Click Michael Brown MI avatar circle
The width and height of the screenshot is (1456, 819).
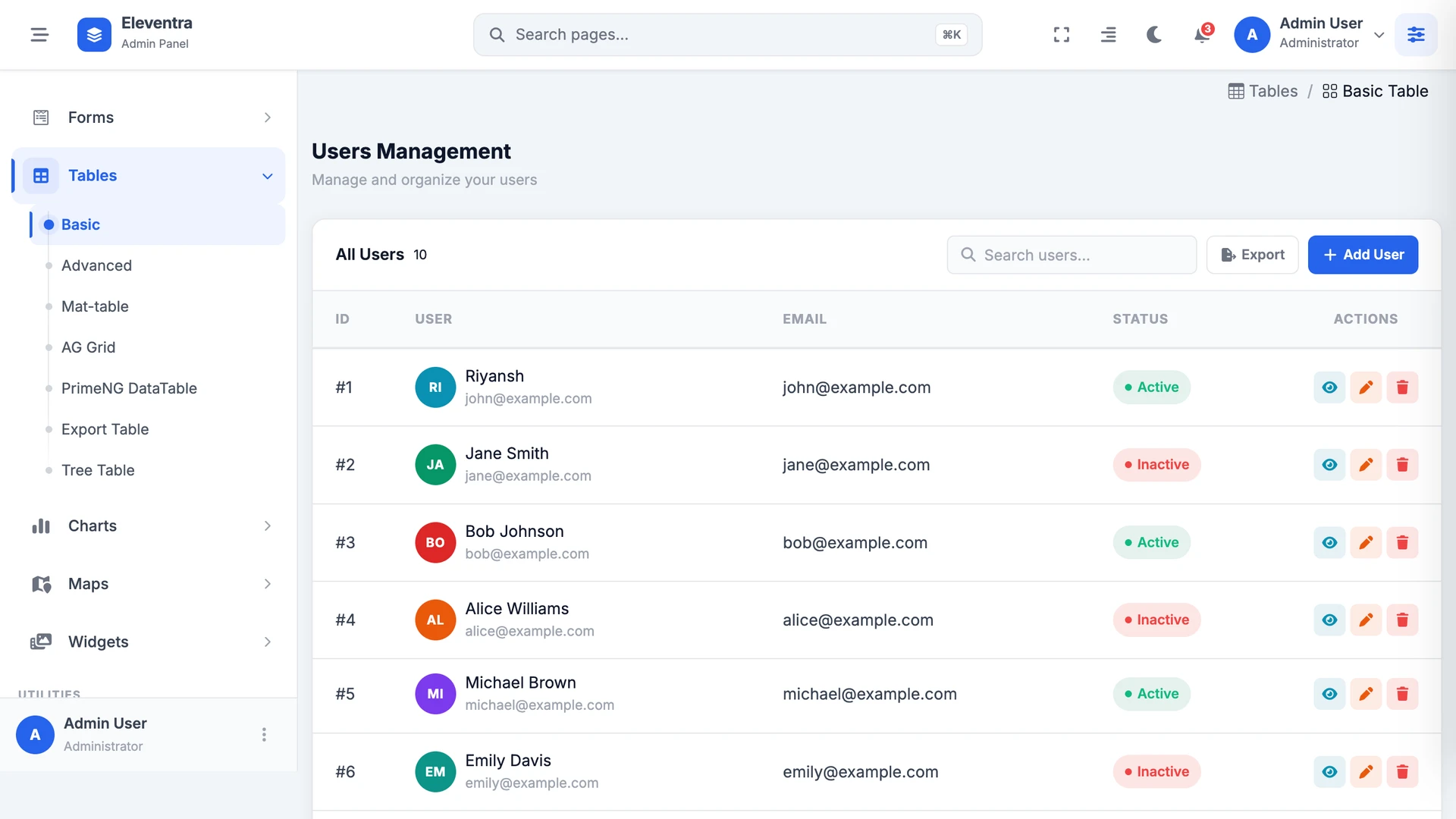coord(435,694)
